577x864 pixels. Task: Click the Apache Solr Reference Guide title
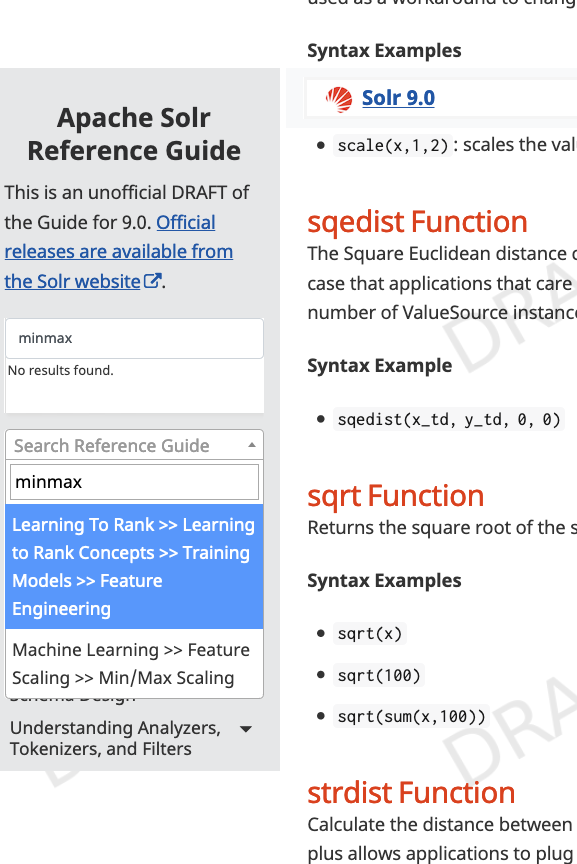pyautogui.click(x=134, y=134)
